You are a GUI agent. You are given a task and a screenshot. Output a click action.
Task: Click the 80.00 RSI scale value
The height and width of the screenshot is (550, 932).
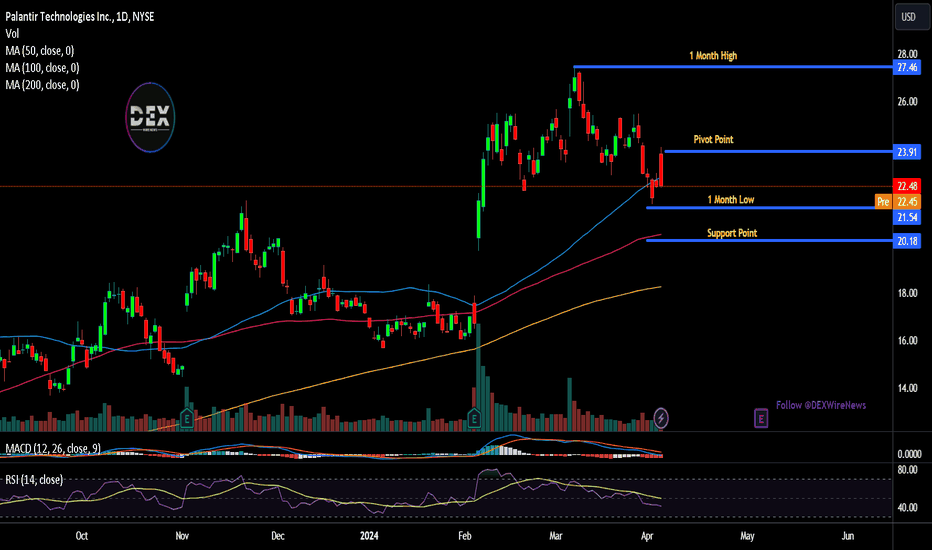[907, 470]
